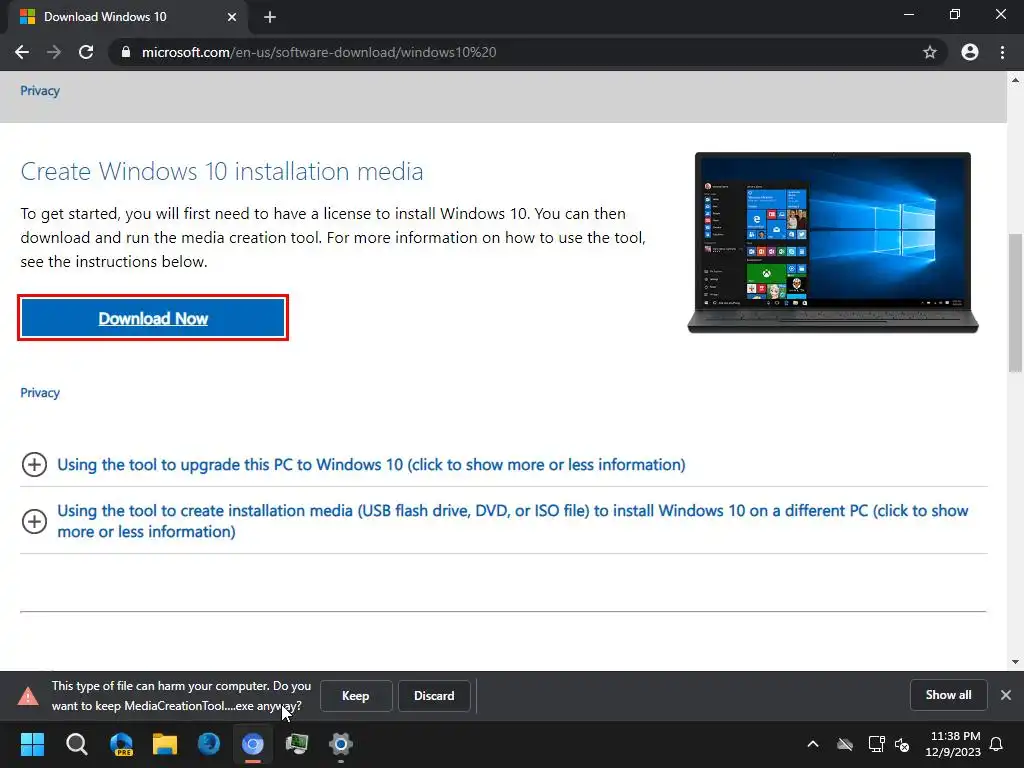1024x768 pixels.
Task: Minimize the Chrome window
Action: pyautogui.click(x=908, y=14)
